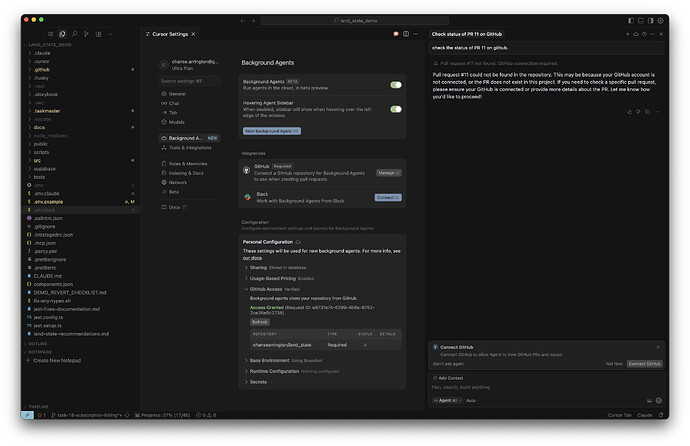Expand the OUTLINE section
This screenshot has height=446, width=690.
pos(38,344)
